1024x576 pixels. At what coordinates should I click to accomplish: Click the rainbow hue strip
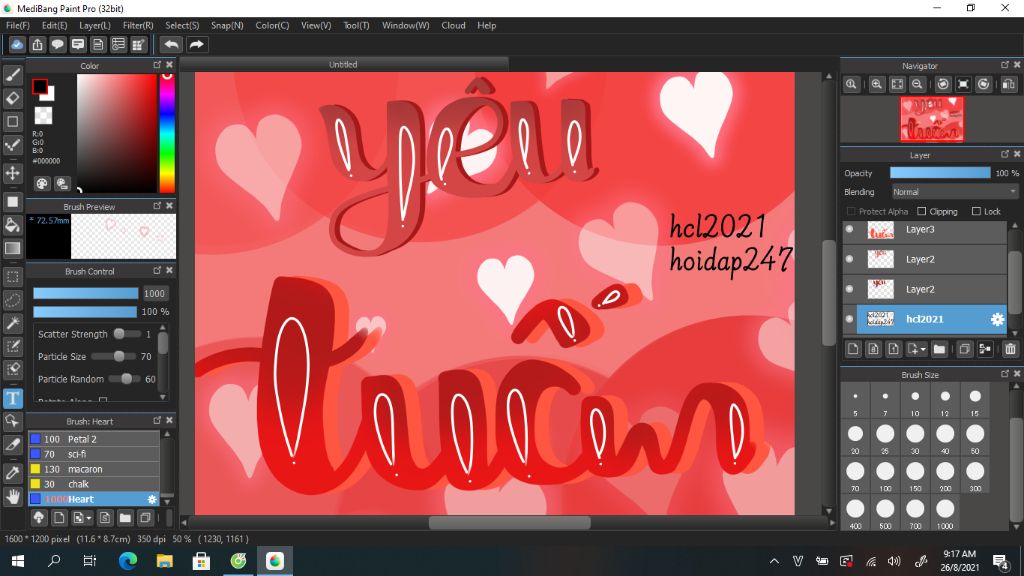pyautogui.click(x=167, y=133)
